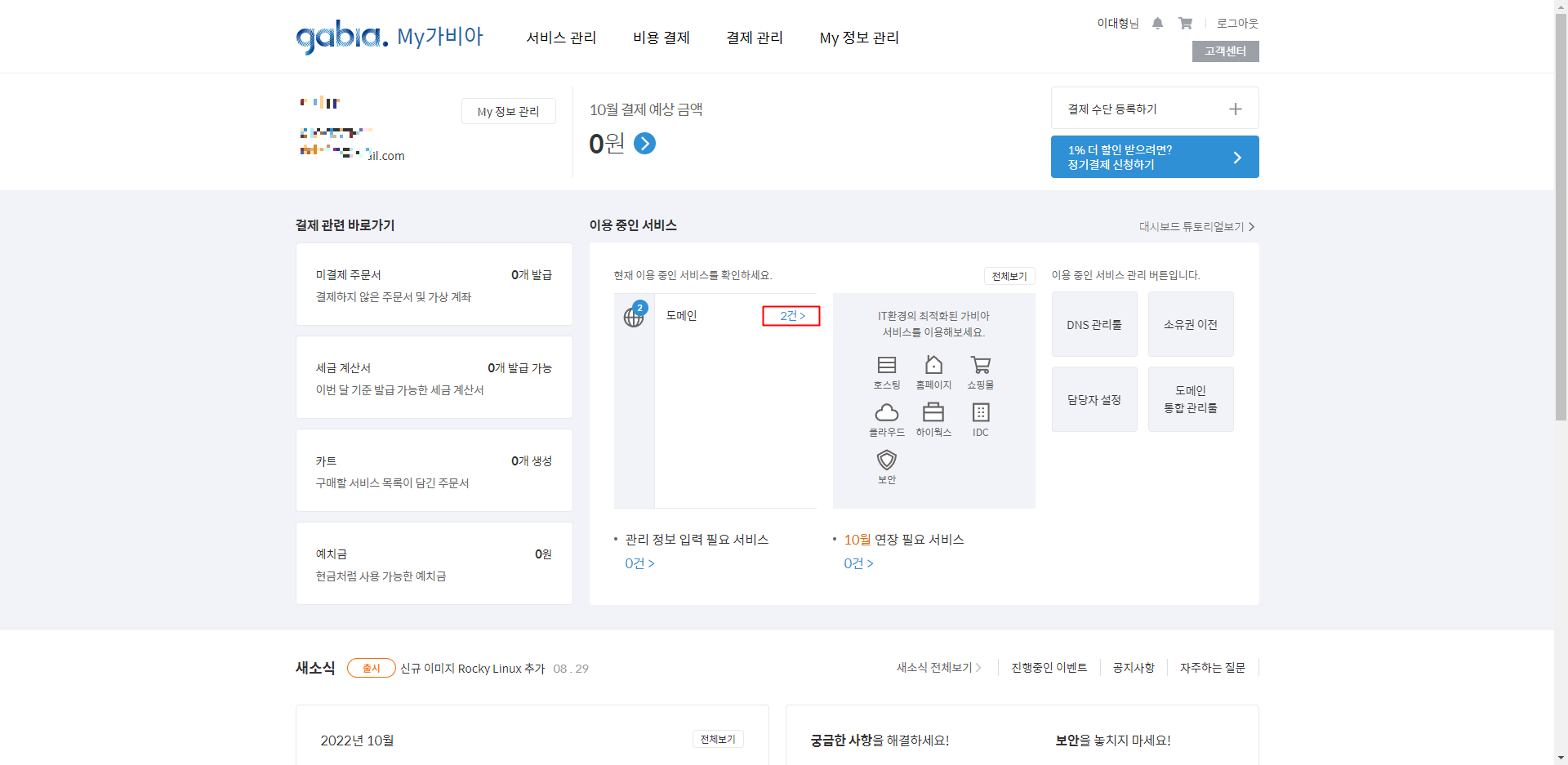Switch to 진행중인 이벤트 tab
The image size is (1568, 765).
tap(1049, 668)
